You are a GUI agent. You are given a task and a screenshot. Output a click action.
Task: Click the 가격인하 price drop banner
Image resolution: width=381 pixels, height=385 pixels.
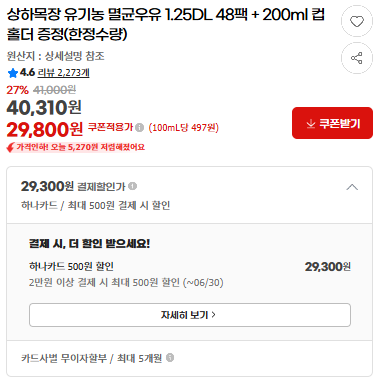(76, 147)
